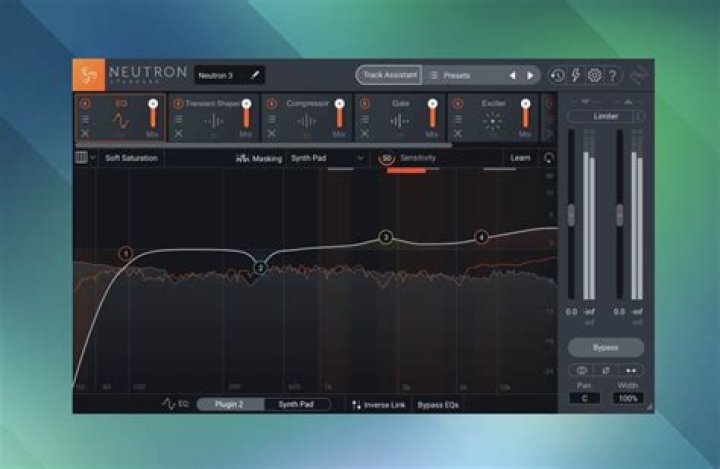The width and height of the screenshot is (720, 469).
Task: Adjust the output gain fader
Action: point(619,215)
